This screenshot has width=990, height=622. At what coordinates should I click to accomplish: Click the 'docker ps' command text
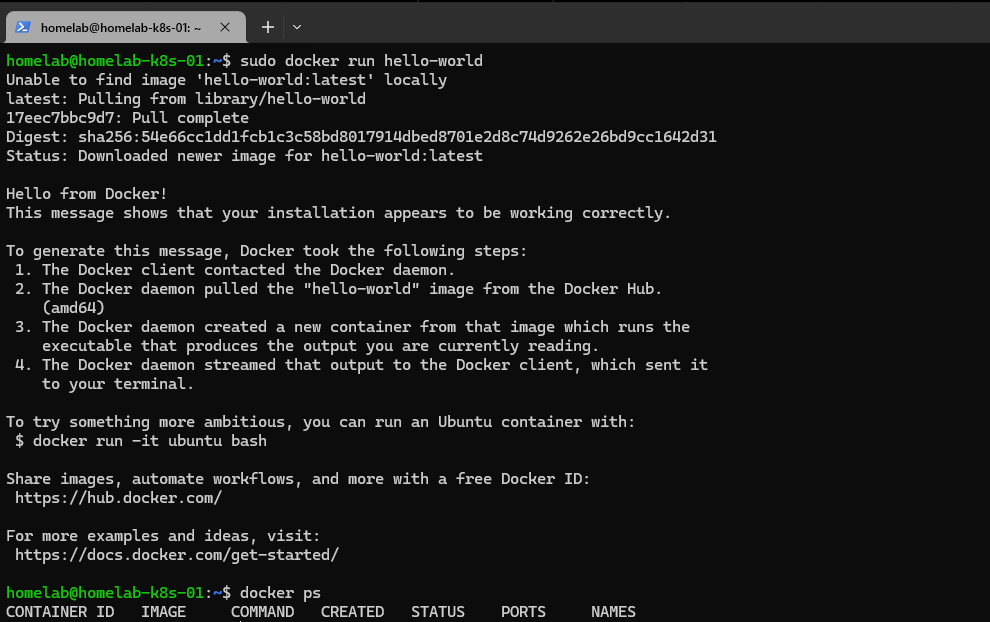tap(280, 593)
